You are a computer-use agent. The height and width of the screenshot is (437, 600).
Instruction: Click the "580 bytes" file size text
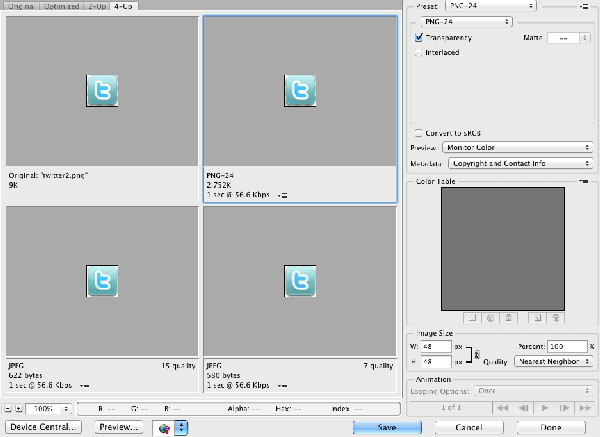(x=223, y=375)
